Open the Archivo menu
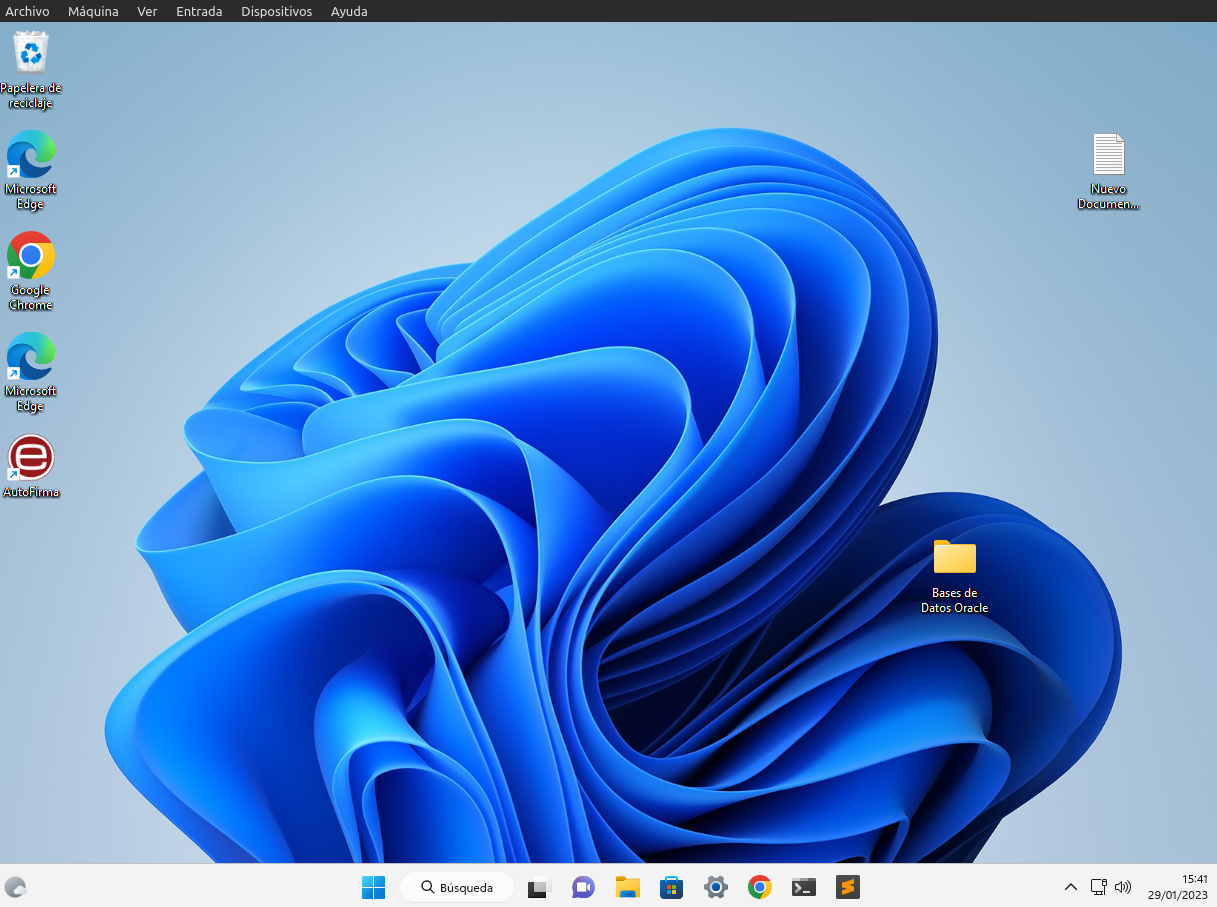Screen dimensions: 1217x907 tap(27, 11)
